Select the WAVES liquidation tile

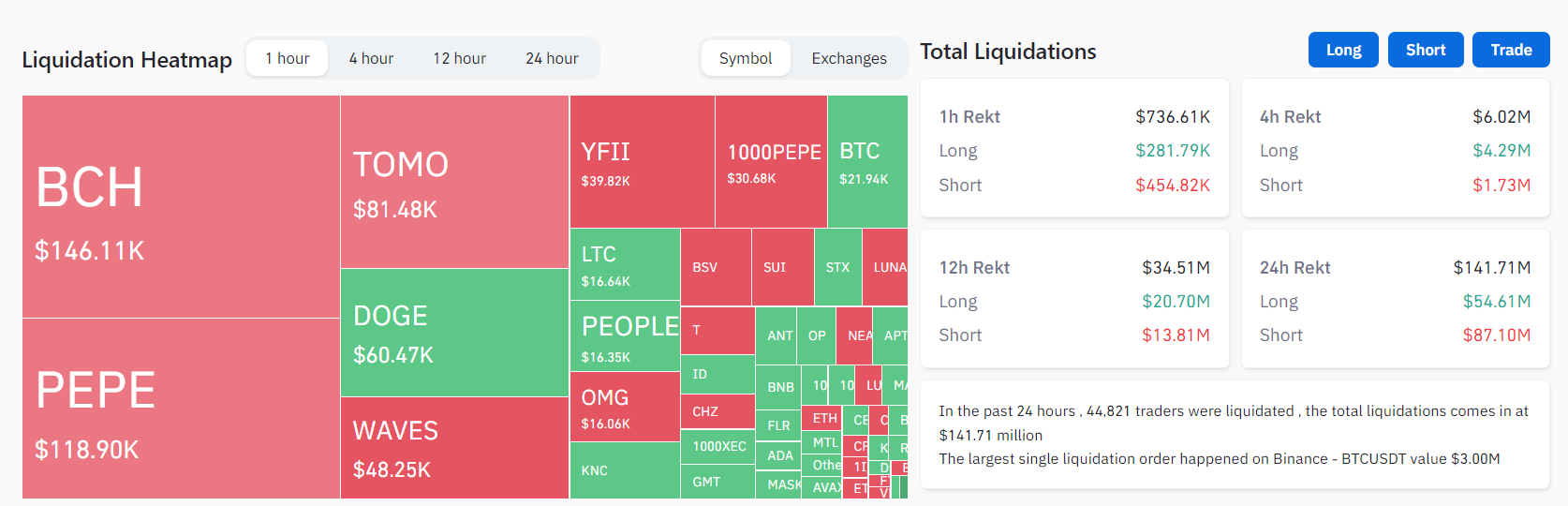click(454, 448)
